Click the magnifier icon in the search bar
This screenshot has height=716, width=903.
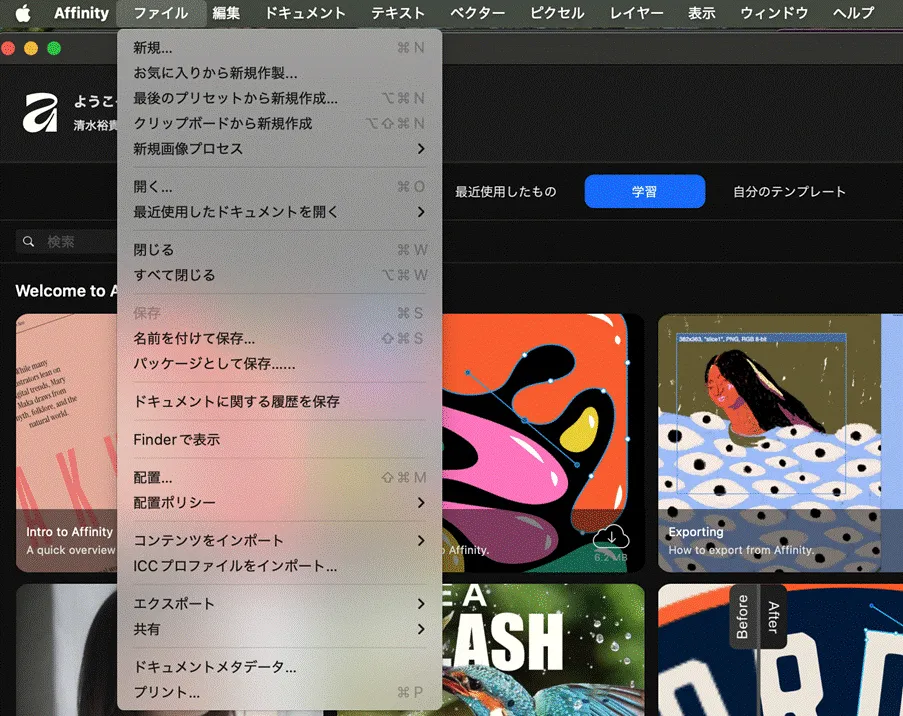pos(27,241)
